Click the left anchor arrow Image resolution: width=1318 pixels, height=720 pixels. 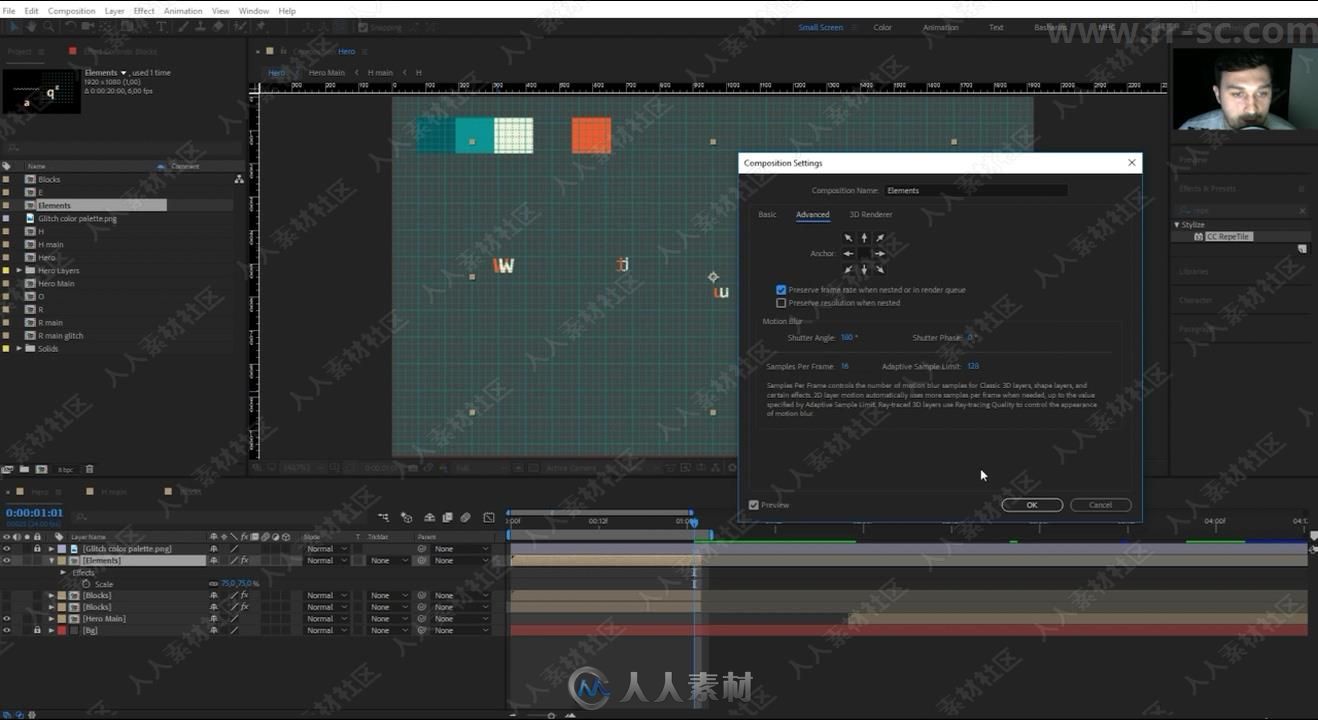(x=849, y=254)
